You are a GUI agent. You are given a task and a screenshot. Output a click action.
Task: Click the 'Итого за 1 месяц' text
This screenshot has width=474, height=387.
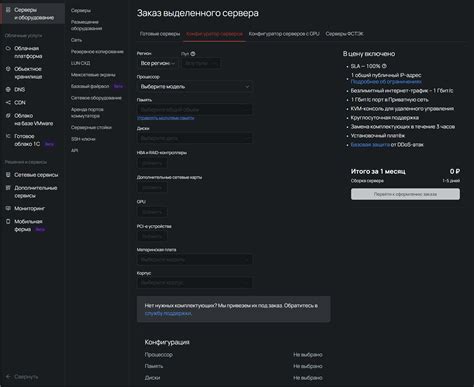(x=378, y=171)
